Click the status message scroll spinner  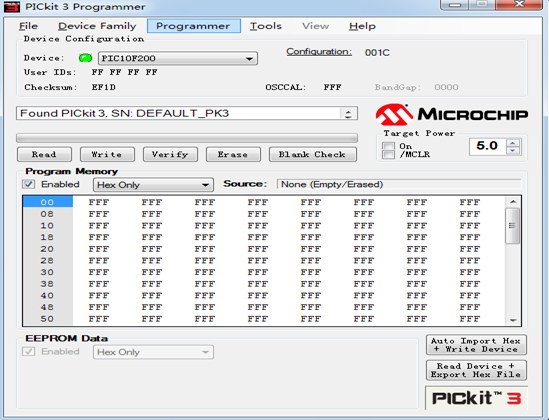(x=348, y=114)
